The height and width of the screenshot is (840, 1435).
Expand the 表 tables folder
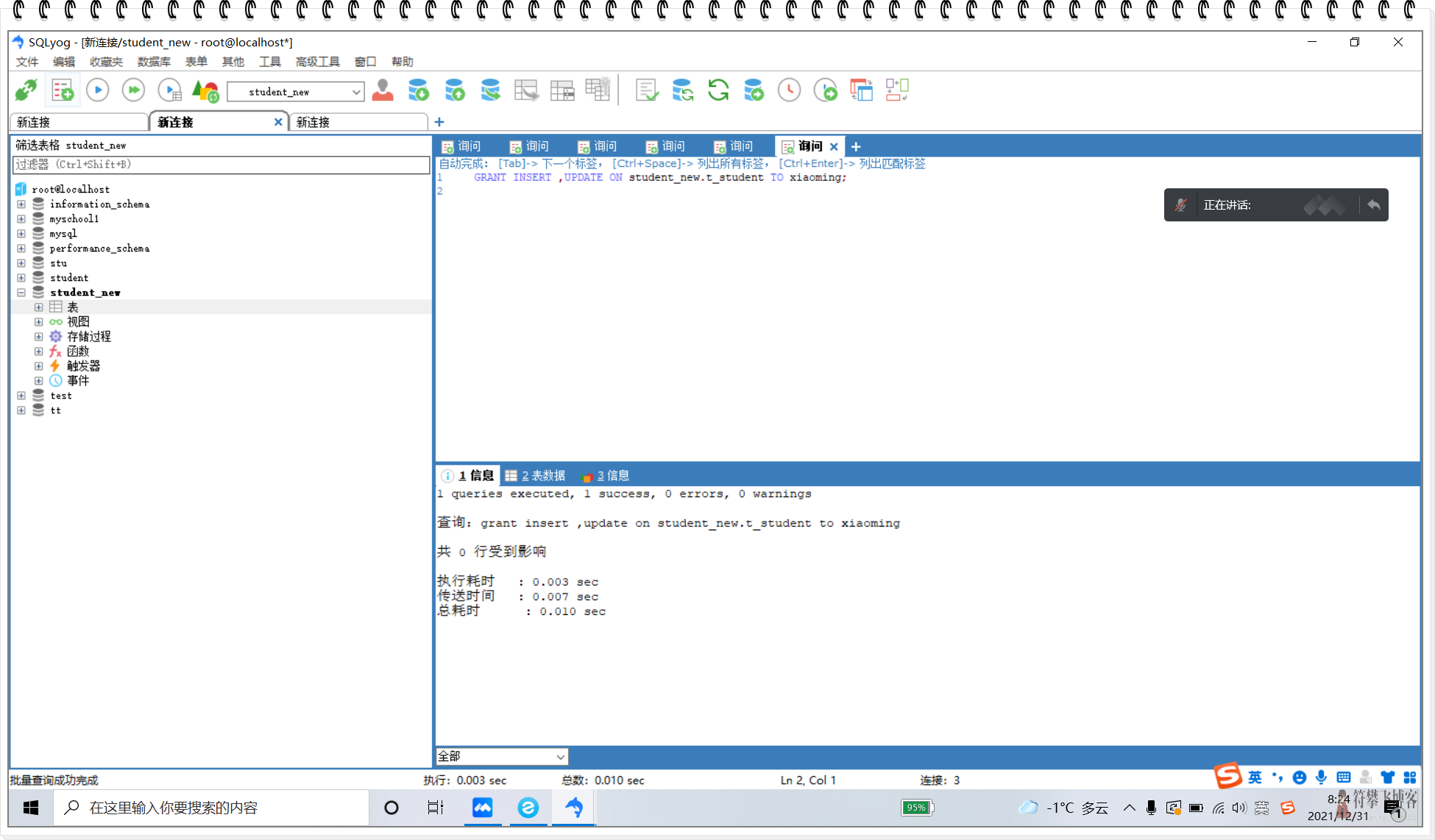tap(39, 307)
